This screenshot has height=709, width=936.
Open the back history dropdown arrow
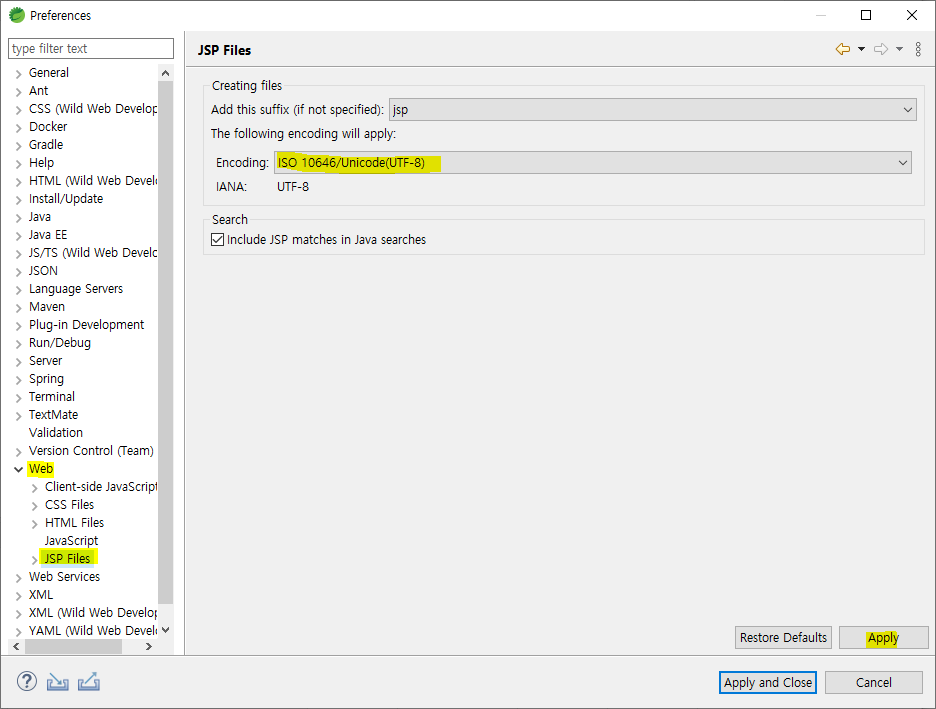pos(861,49)
